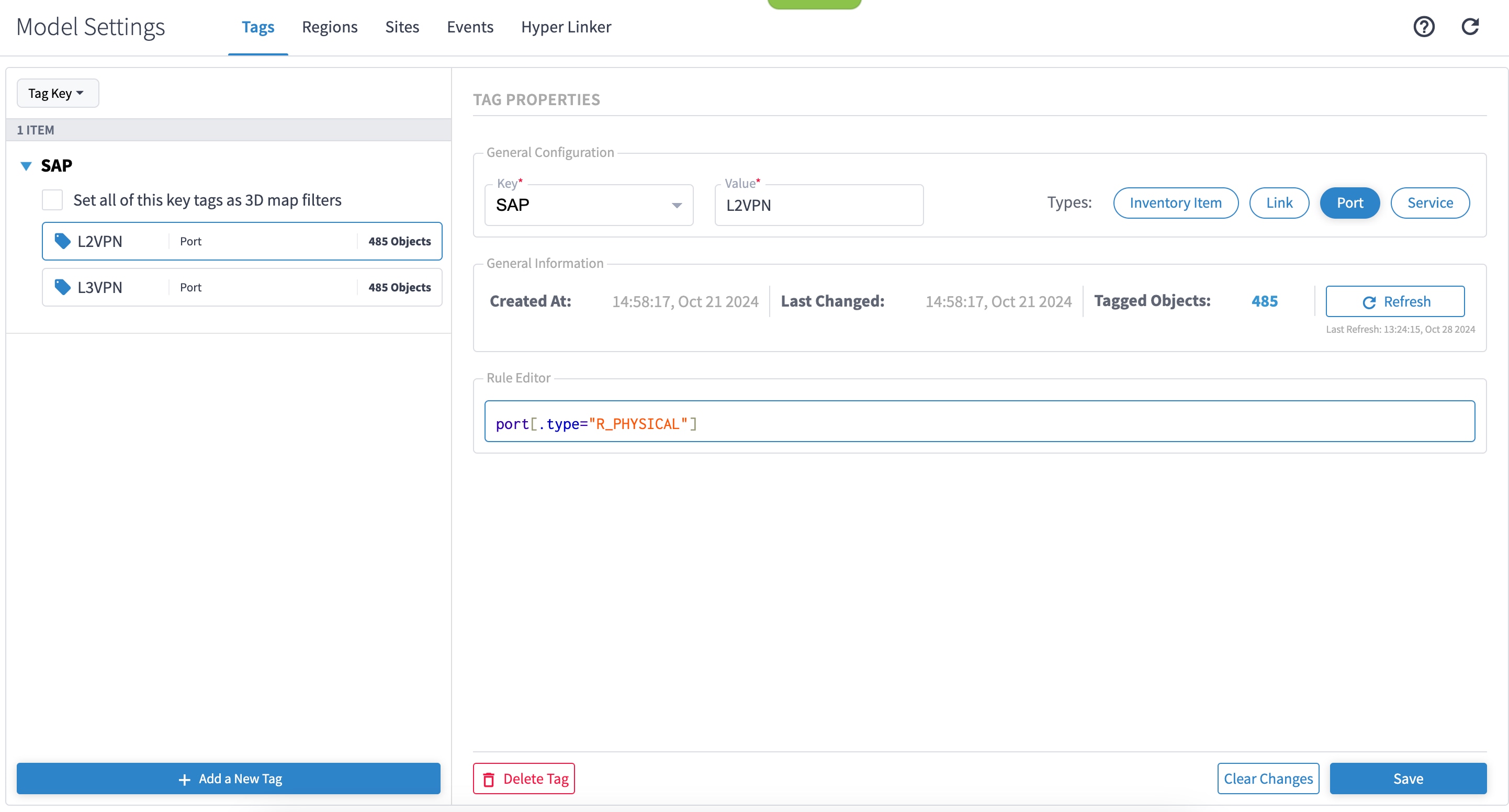Click the 485 tagged objects link

click(x=1265, y=301)
